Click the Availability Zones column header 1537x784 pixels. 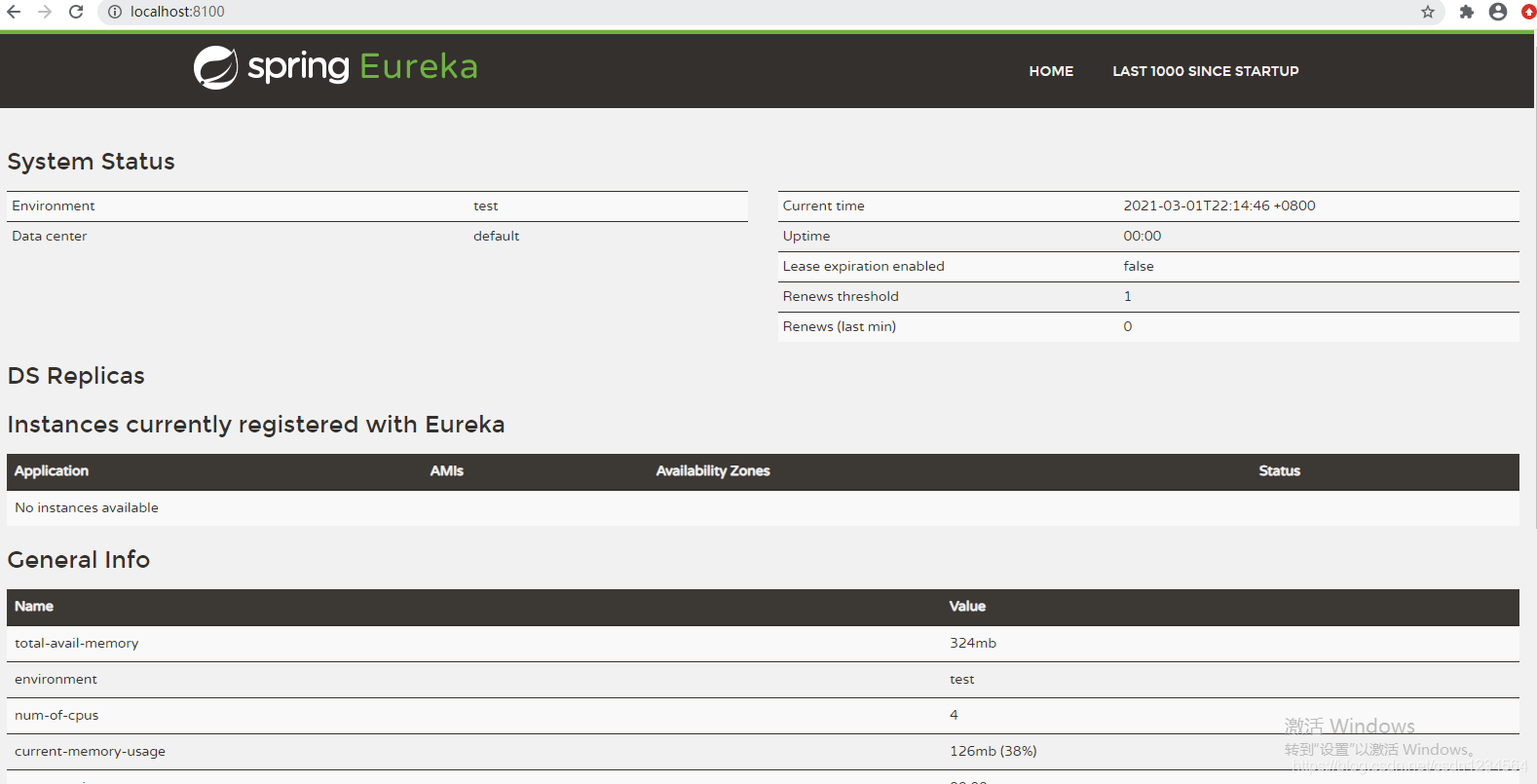click(x=713, y=470)
